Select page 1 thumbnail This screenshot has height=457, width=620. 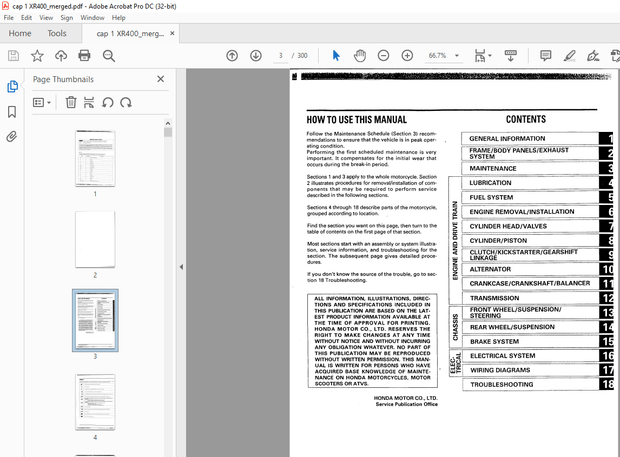tap(95, 158)
